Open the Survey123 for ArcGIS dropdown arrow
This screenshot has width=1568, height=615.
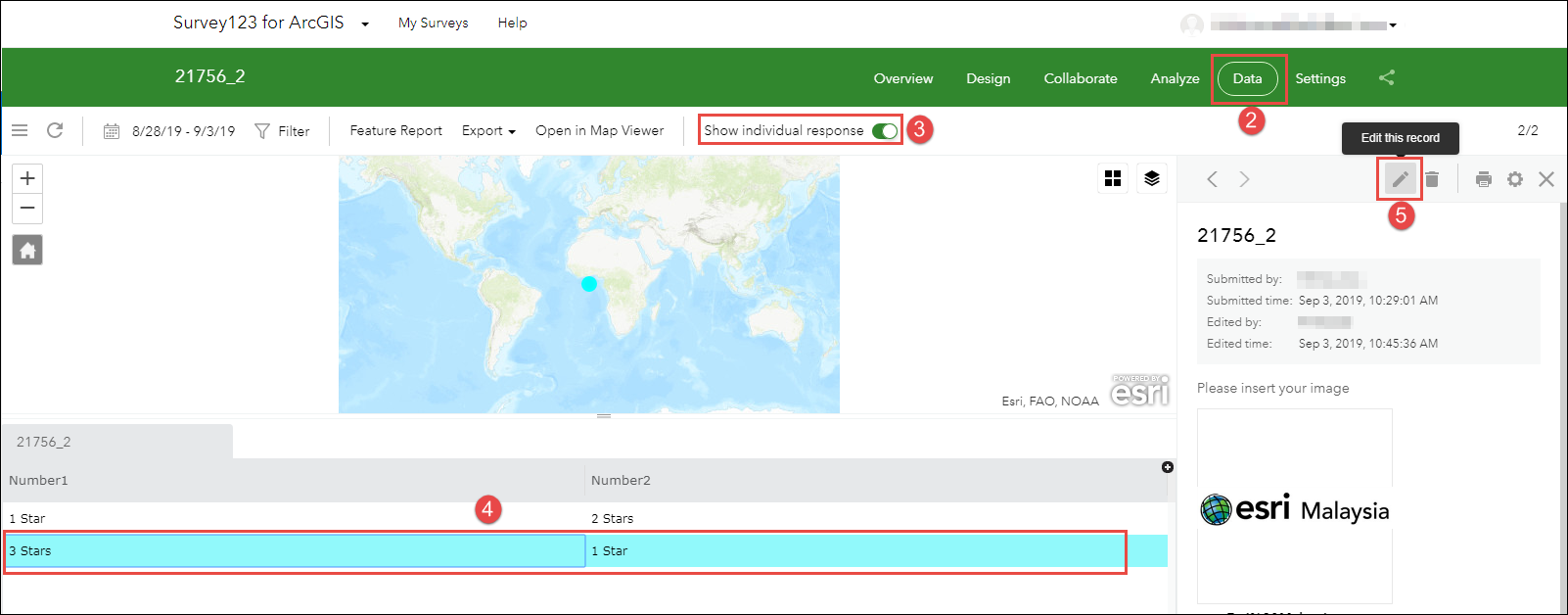[x=365, y=24]
